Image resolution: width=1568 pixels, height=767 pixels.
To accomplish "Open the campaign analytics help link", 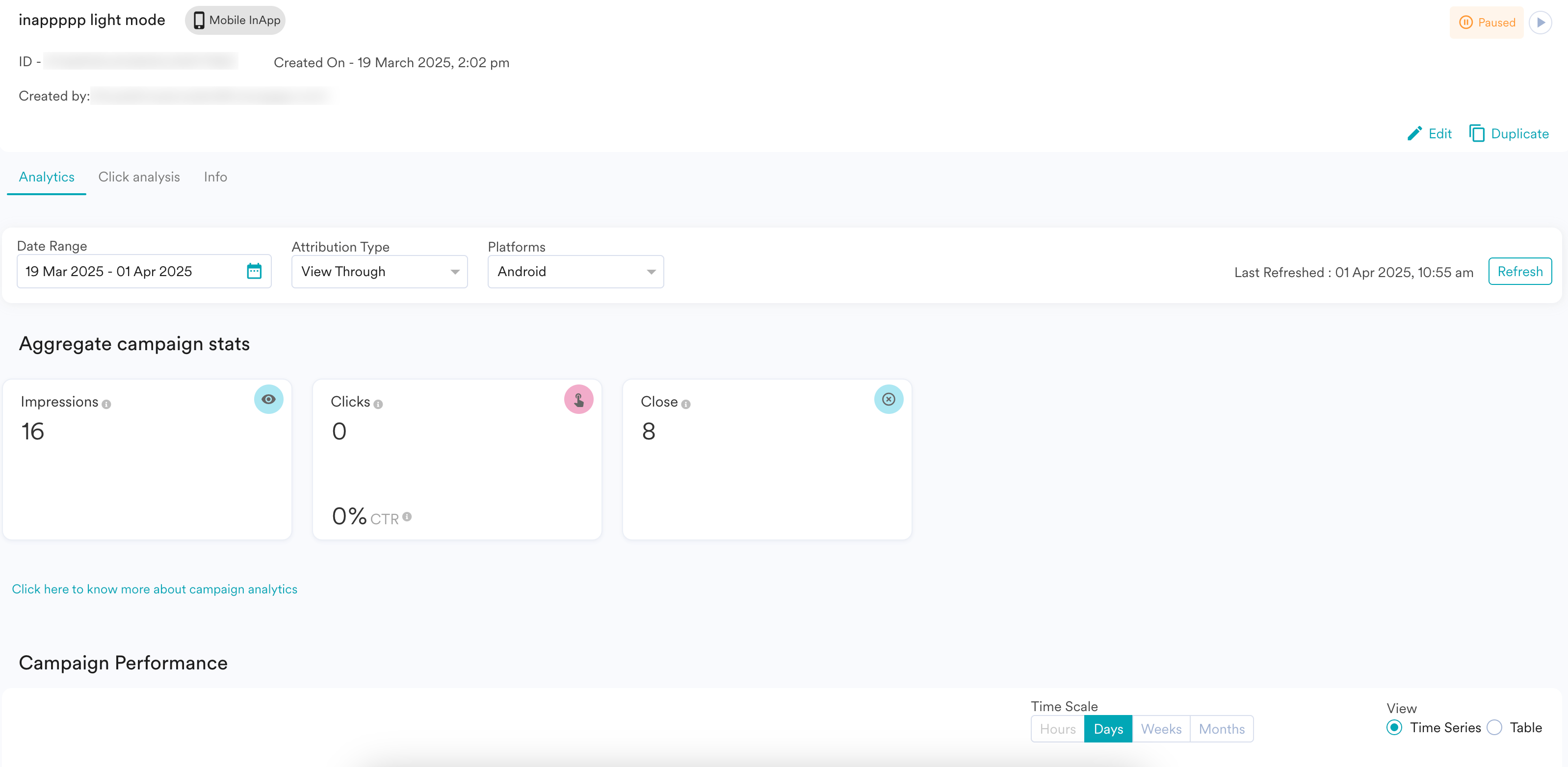I will [x=155, y=589].
